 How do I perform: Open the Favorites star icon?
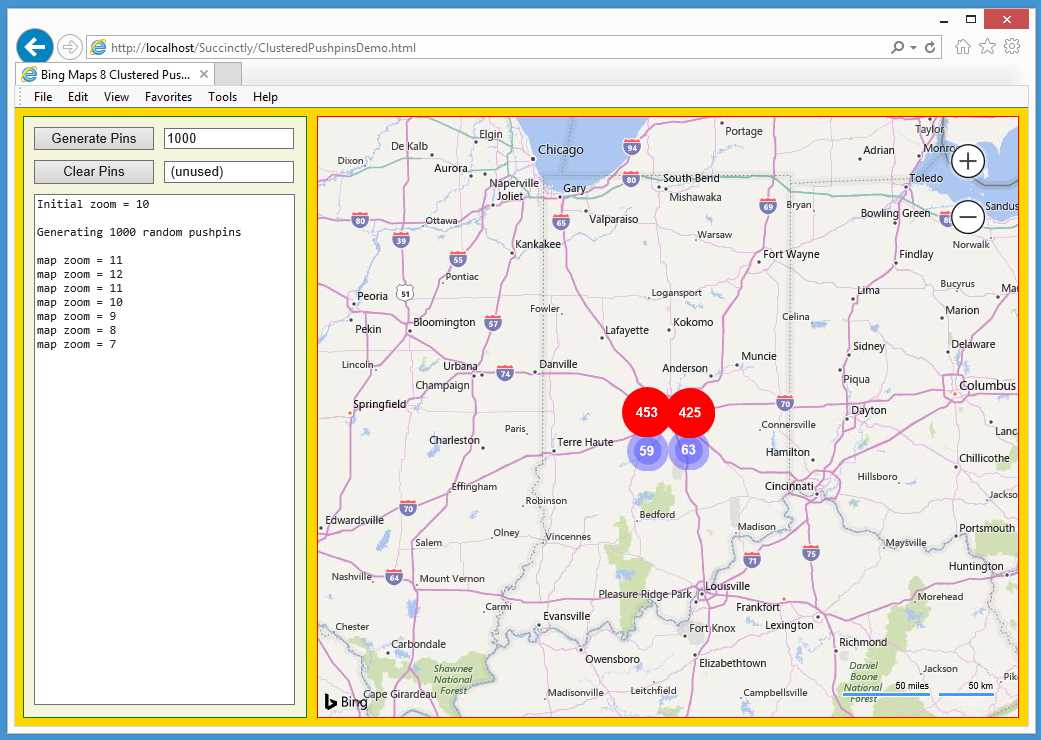point(987,46)
